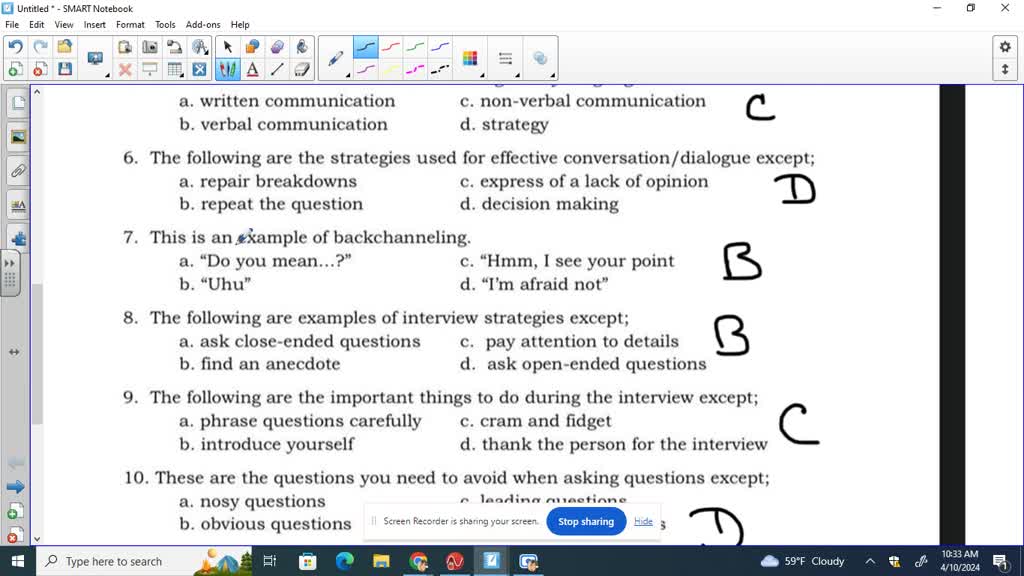The width and height of the screenshot is (1024, 576).
Task: Hide the screen recorder sharing banner
Action: click(x=643, y=521)
